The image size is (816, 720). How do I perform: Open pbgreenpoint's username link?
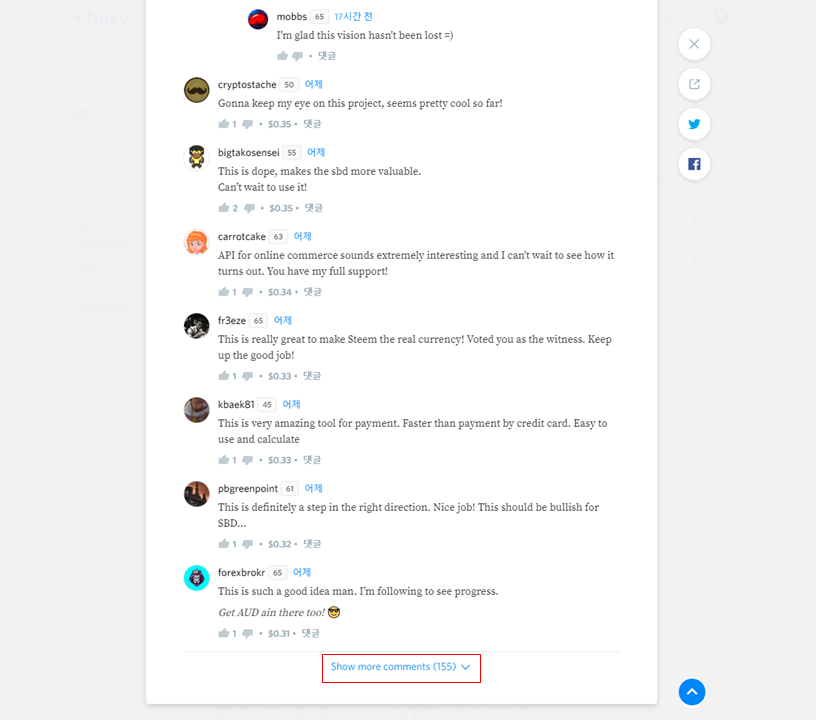pos(248,488)
